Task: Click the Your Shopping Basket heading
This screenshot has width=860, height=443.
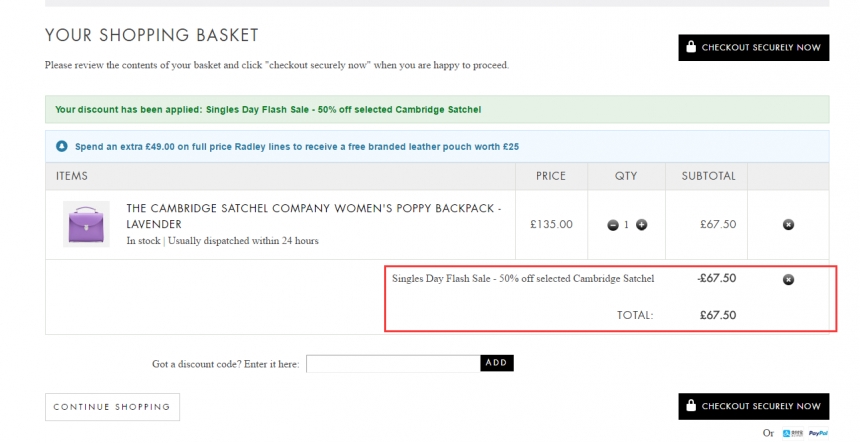Action: tap(151, 35)
